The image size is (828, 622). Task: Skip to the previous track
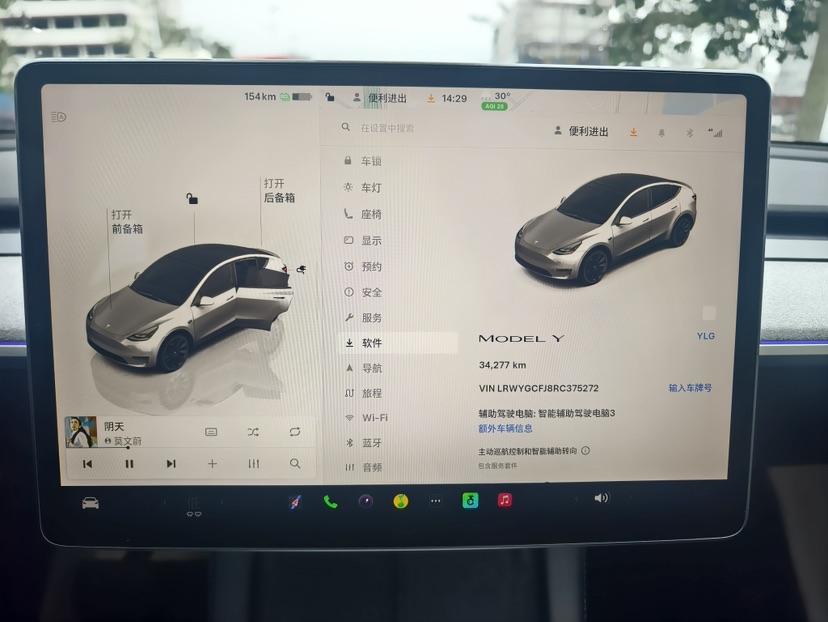click(88, 464)
